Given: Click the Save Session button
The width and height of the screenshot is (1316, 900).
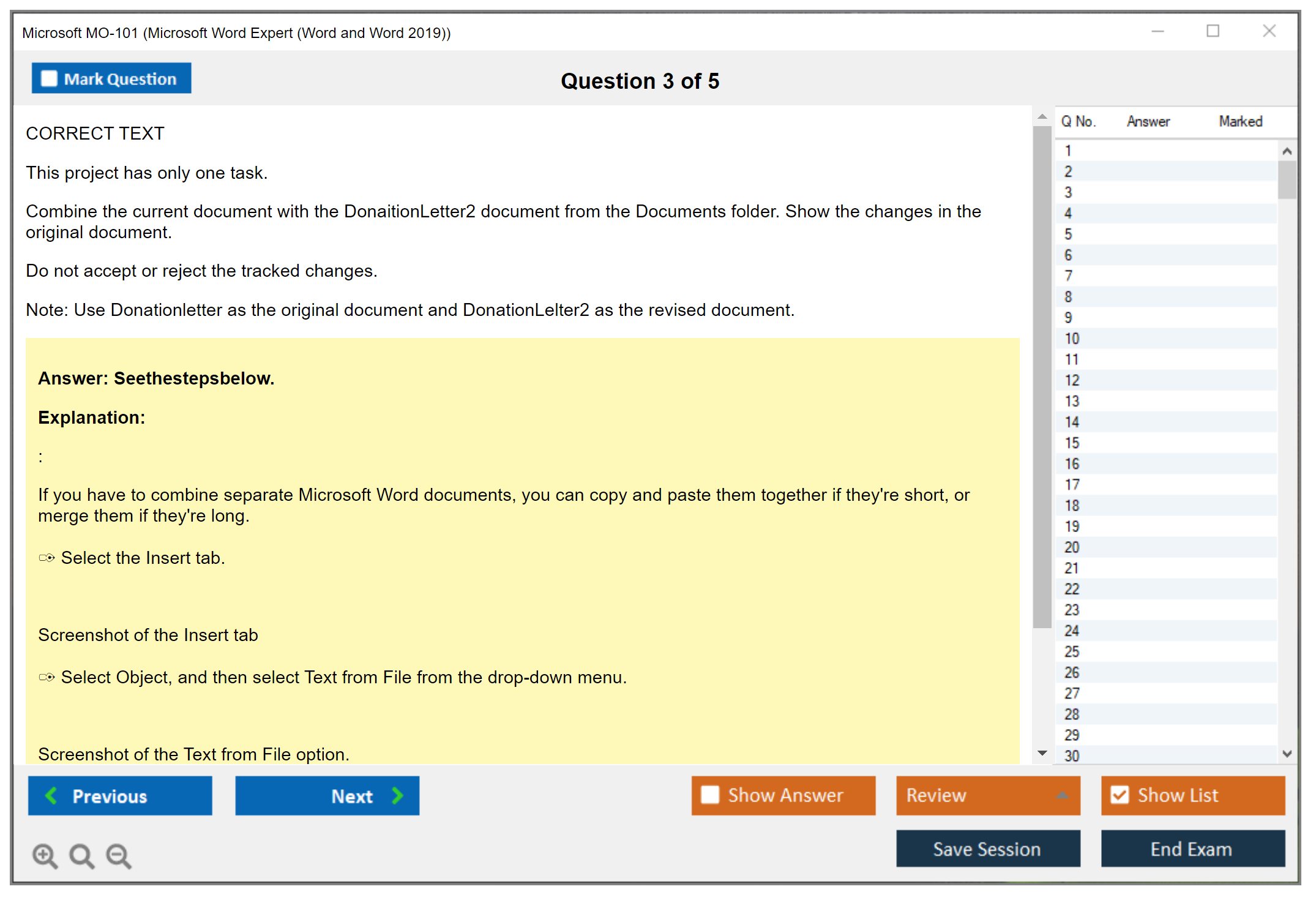Looking at the screenshot, I should [987, 849].
